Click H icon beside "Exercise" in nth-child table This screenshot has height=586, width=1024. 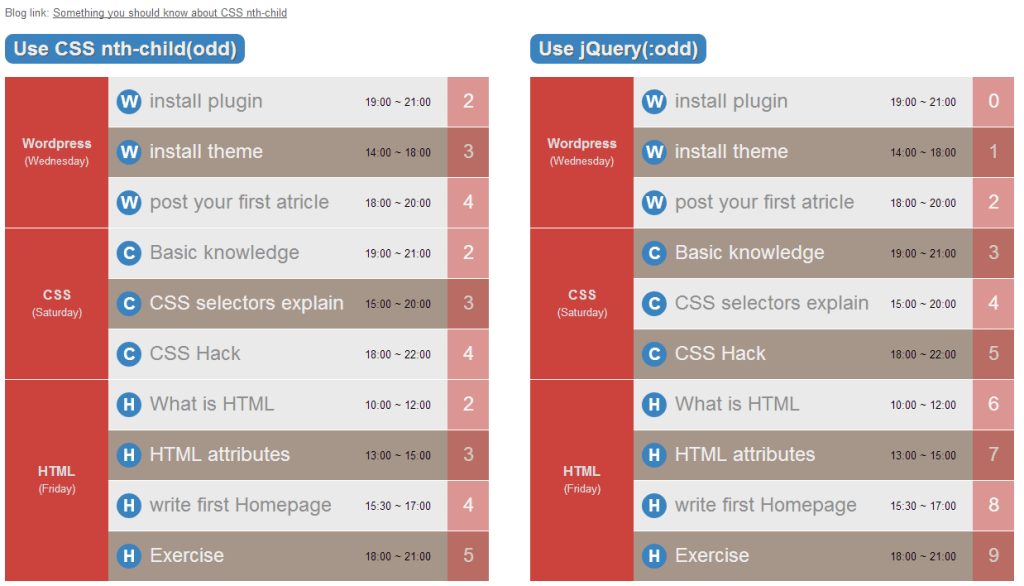click(x=129, y=556)
